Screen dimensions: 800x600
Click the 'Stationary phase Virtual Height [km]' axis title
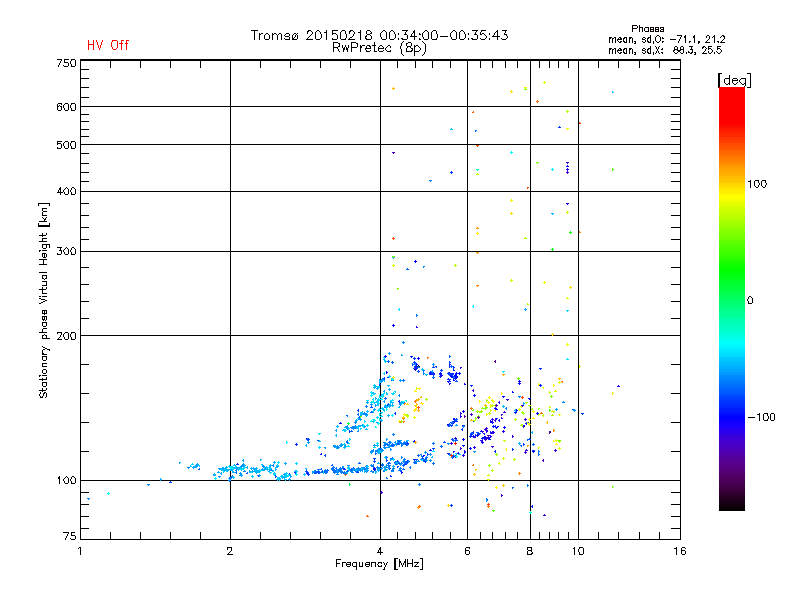tap(44, 300)
